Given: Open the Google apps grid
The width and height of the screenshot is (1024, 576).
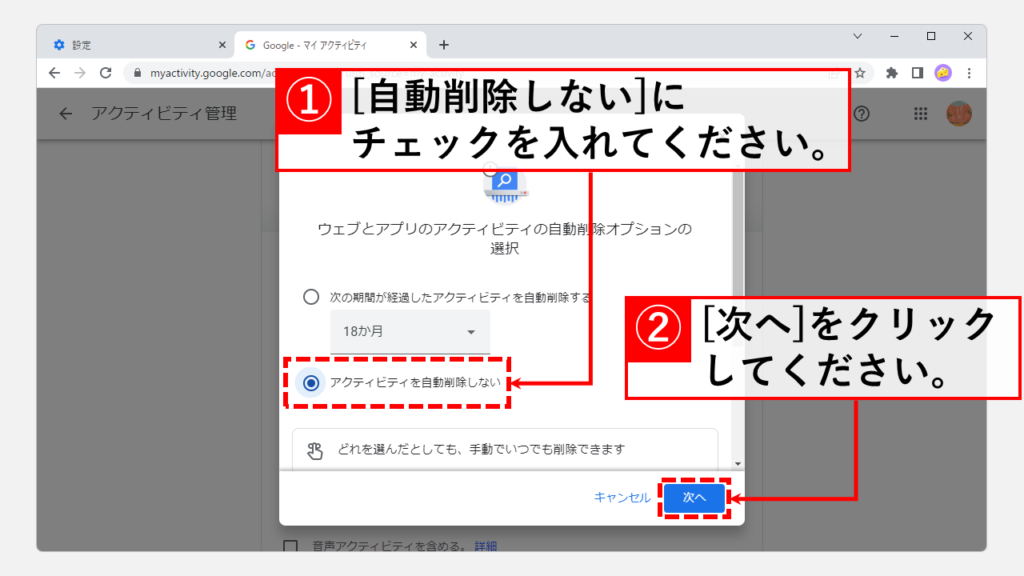Looking at the screenshot, I should point(921,114).
